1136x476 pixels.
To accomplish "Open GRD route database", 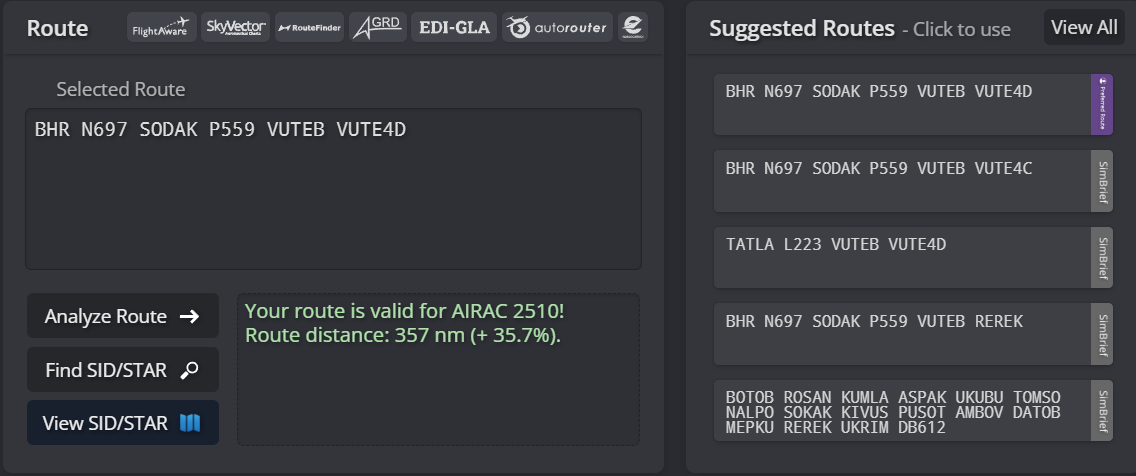I will pos(377,27).
